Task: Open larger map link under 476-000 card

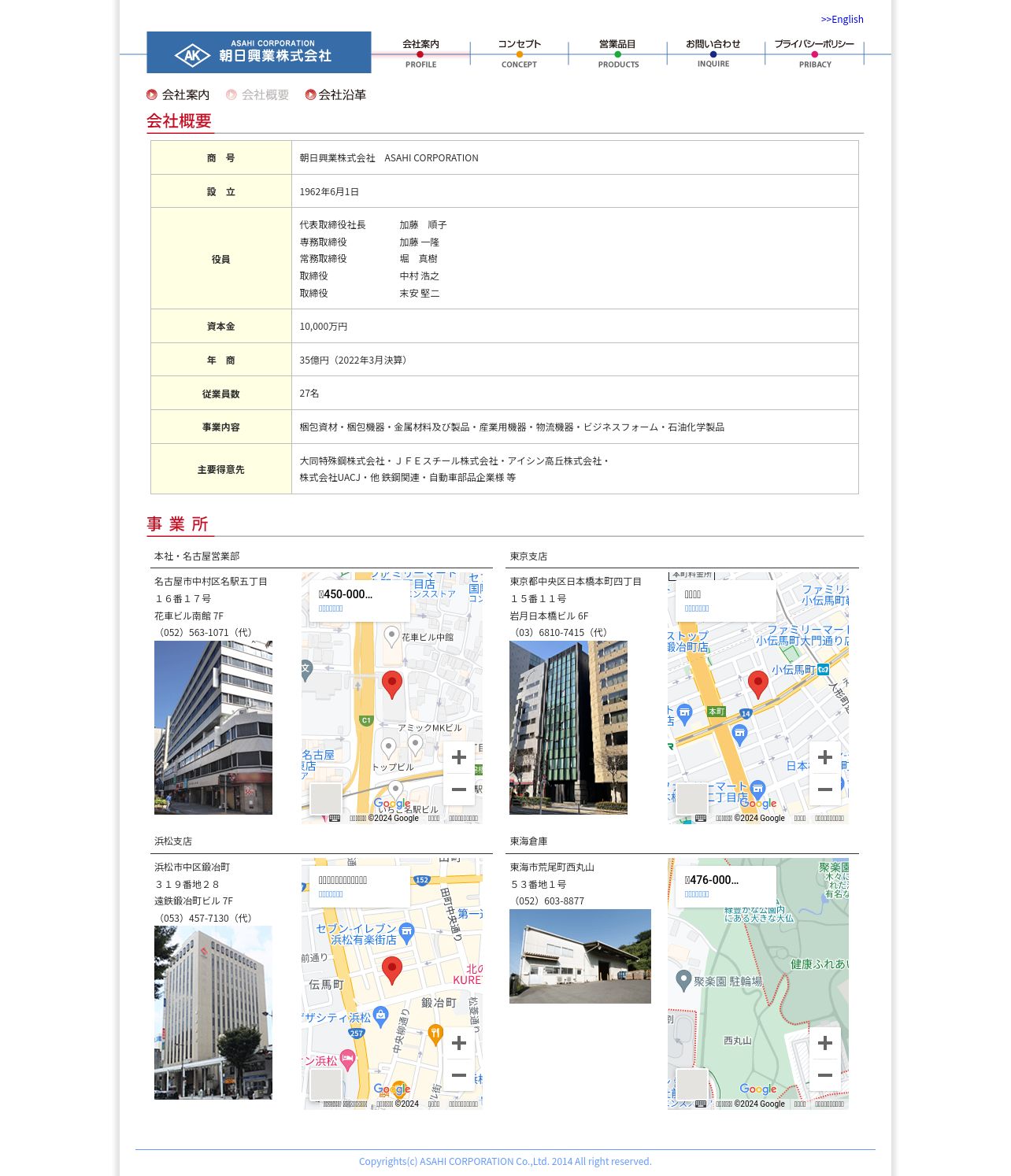Action: point(697,894)
